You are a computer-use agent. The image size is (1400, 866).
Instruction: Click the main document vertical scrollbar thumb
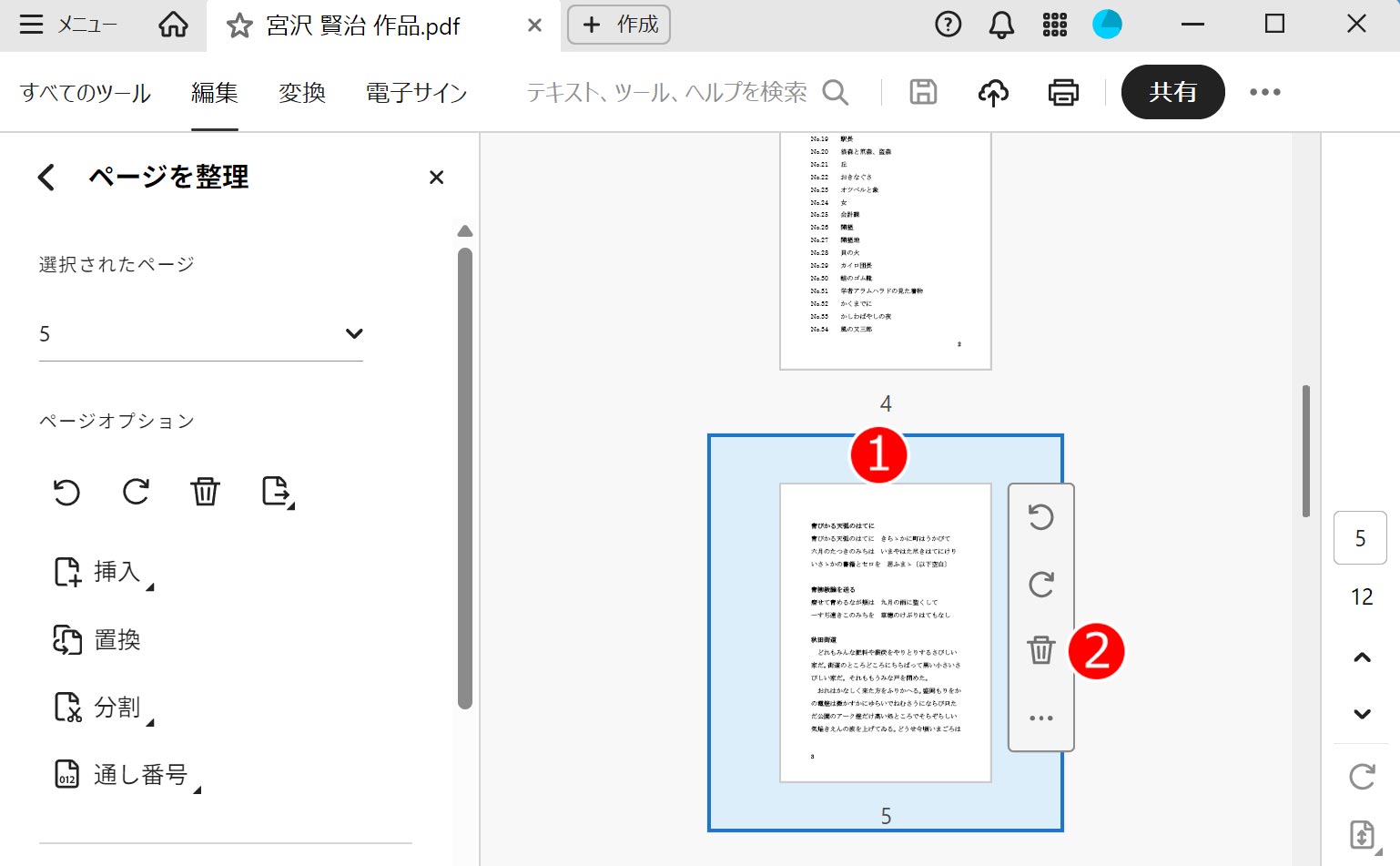pyautogui.click(x=1305, y=451)
